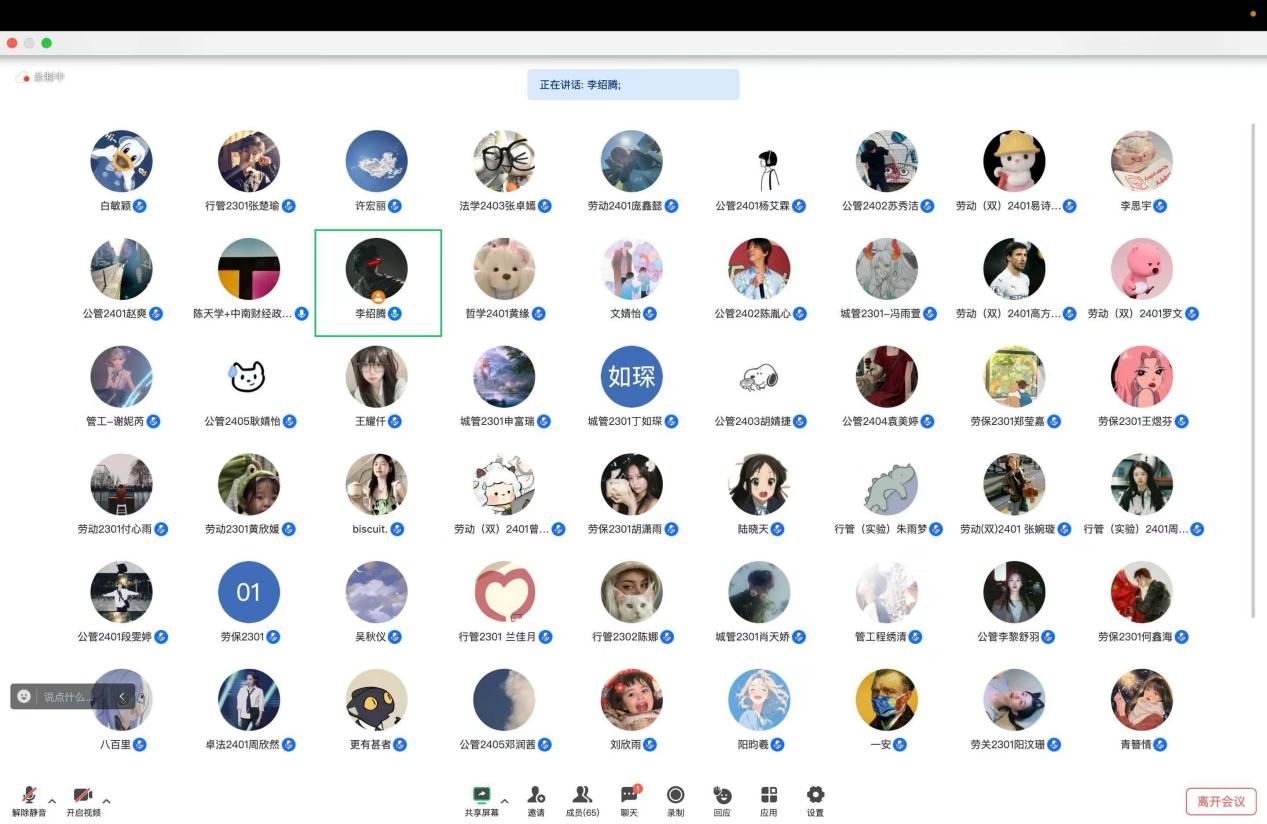Viewport: 1267px width, 824px height.
Task: Open the 成员(65) members list
Action: (581, 796)
